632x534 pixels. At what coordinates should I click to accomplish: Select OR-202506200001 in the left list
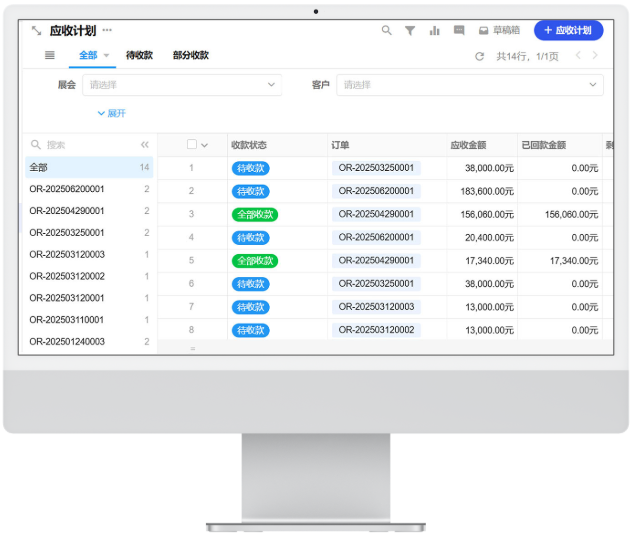click(x=67, y=189)
